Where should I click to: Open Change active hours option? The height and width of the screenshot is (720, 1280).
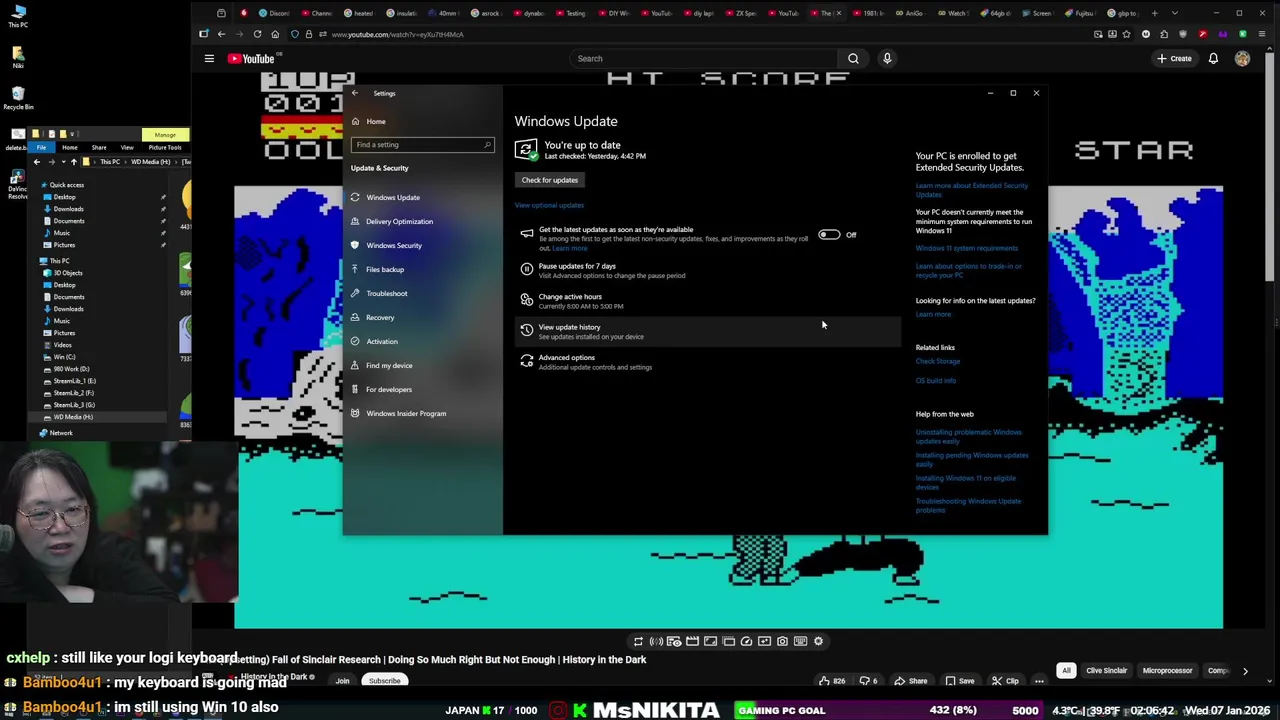(x=707, y=301)
